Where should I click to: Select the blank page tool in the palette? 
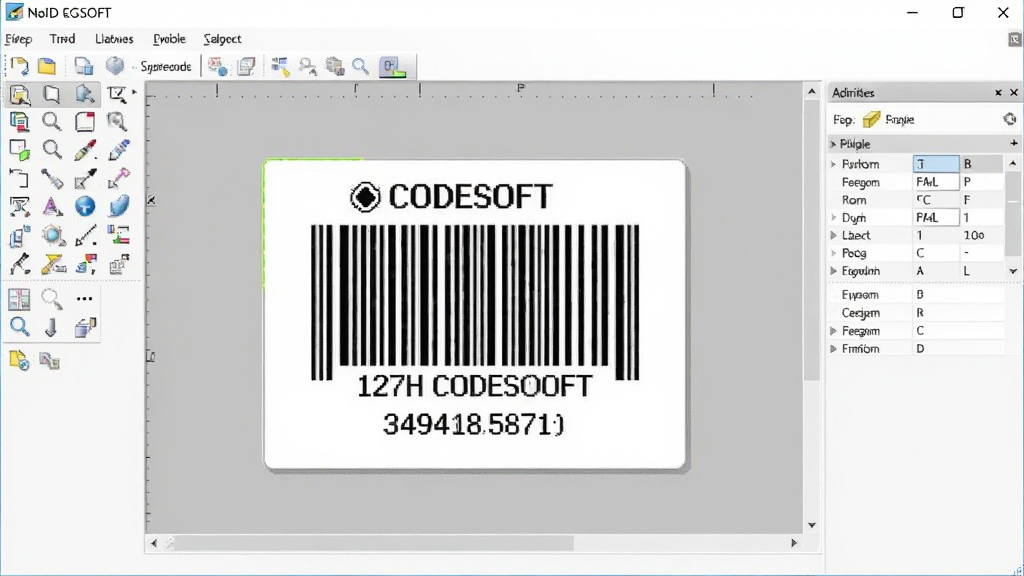click(52, 95)
